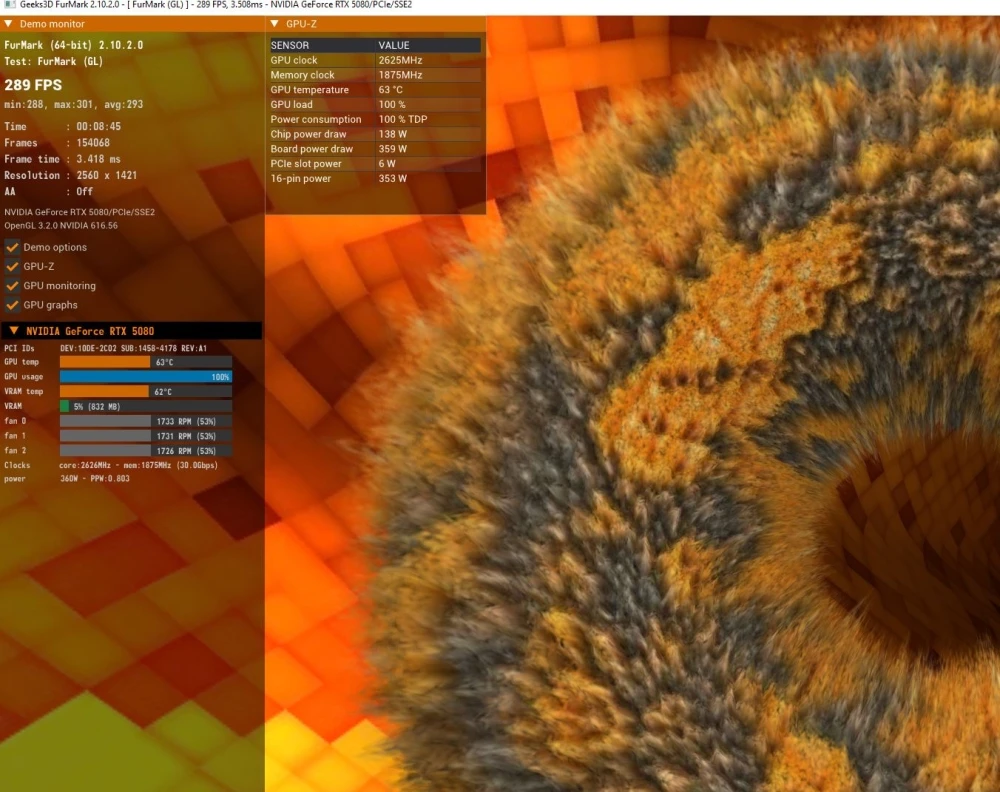Image resolution: width=1000 pixels, height=792 pixels.
Task: Toggle the Demo options checkbox
Action: (x=12, y=247)
